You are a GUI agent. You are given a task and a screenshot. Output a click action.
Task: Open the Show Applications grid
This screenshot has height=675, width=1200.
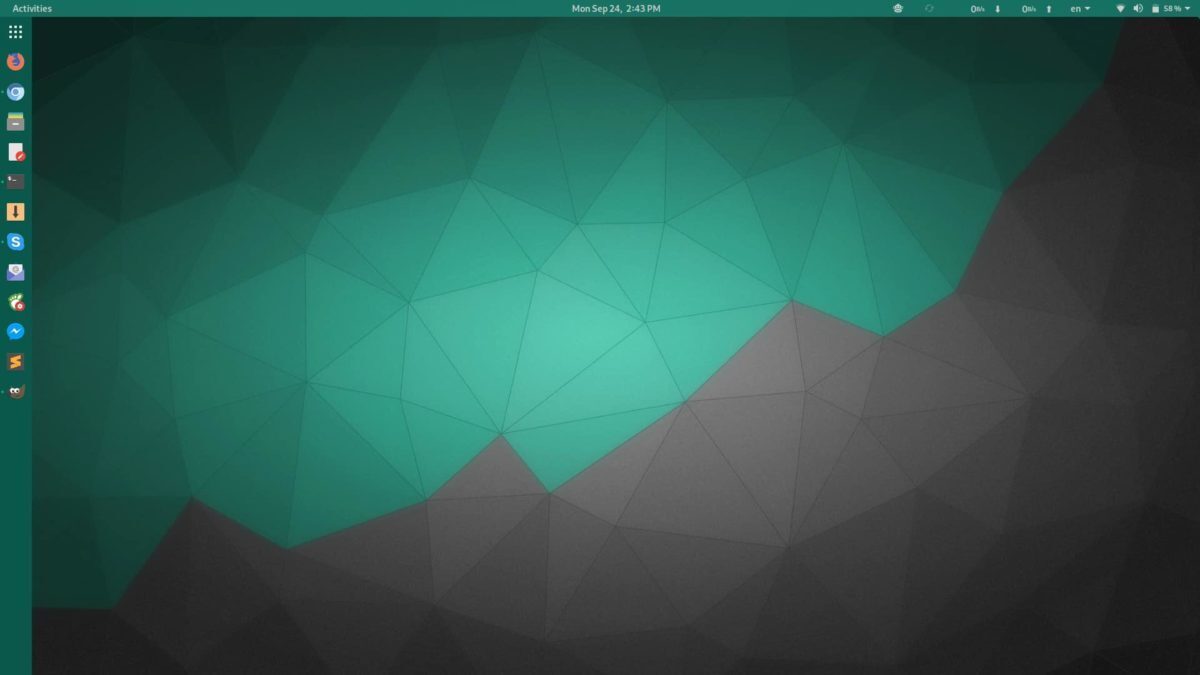15,32
